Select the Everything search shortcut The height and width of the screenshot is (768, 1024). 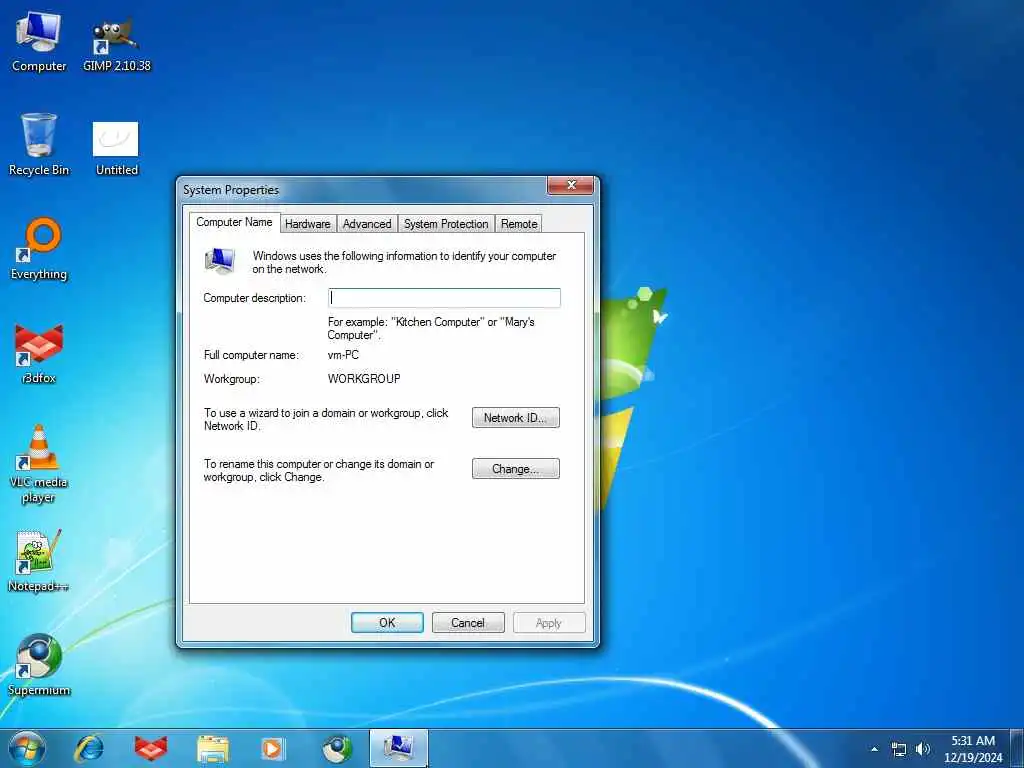tap(39, 249)
